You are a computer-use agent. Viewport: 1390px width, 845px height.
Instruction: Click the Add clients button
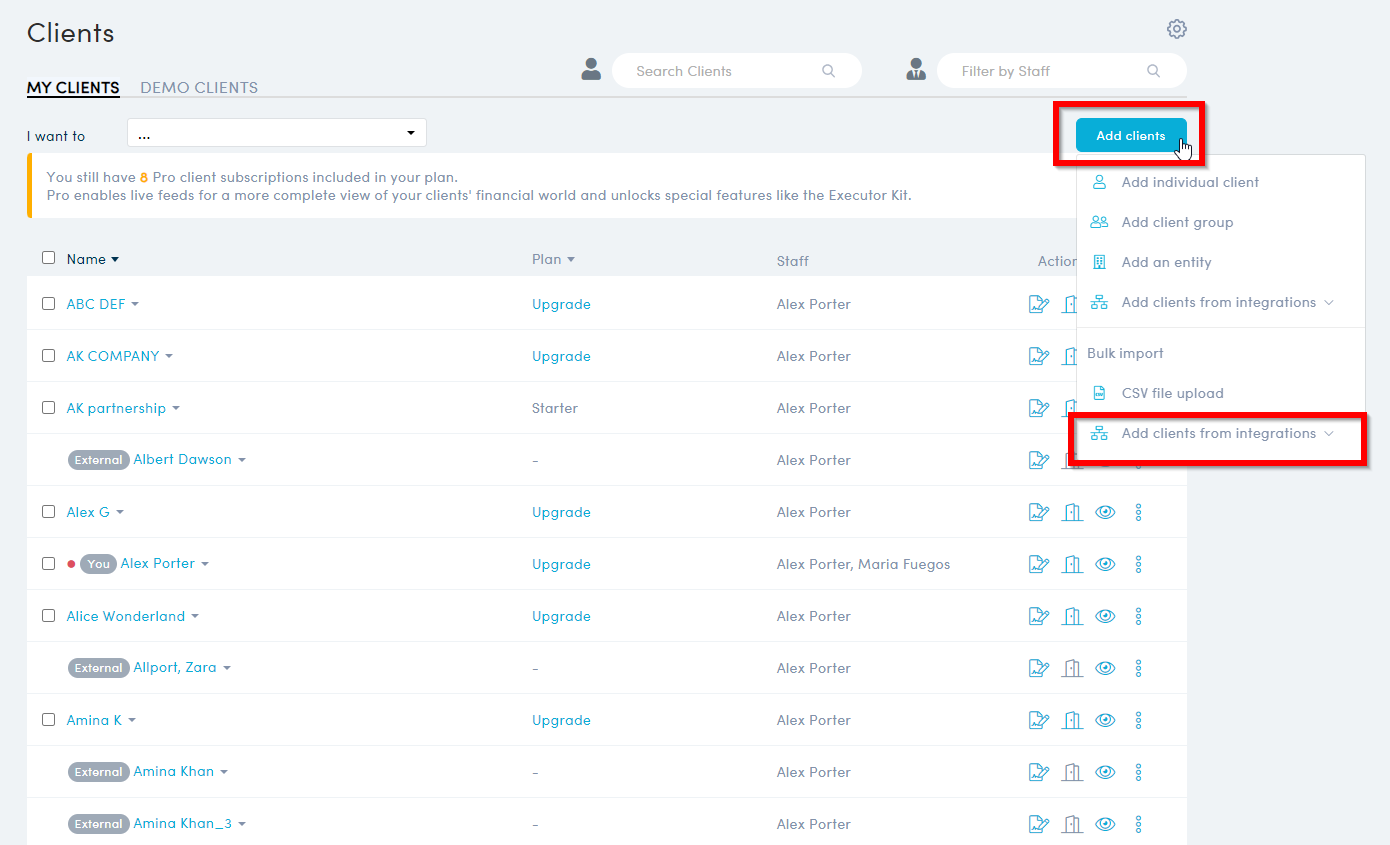tap(1131, 135)
